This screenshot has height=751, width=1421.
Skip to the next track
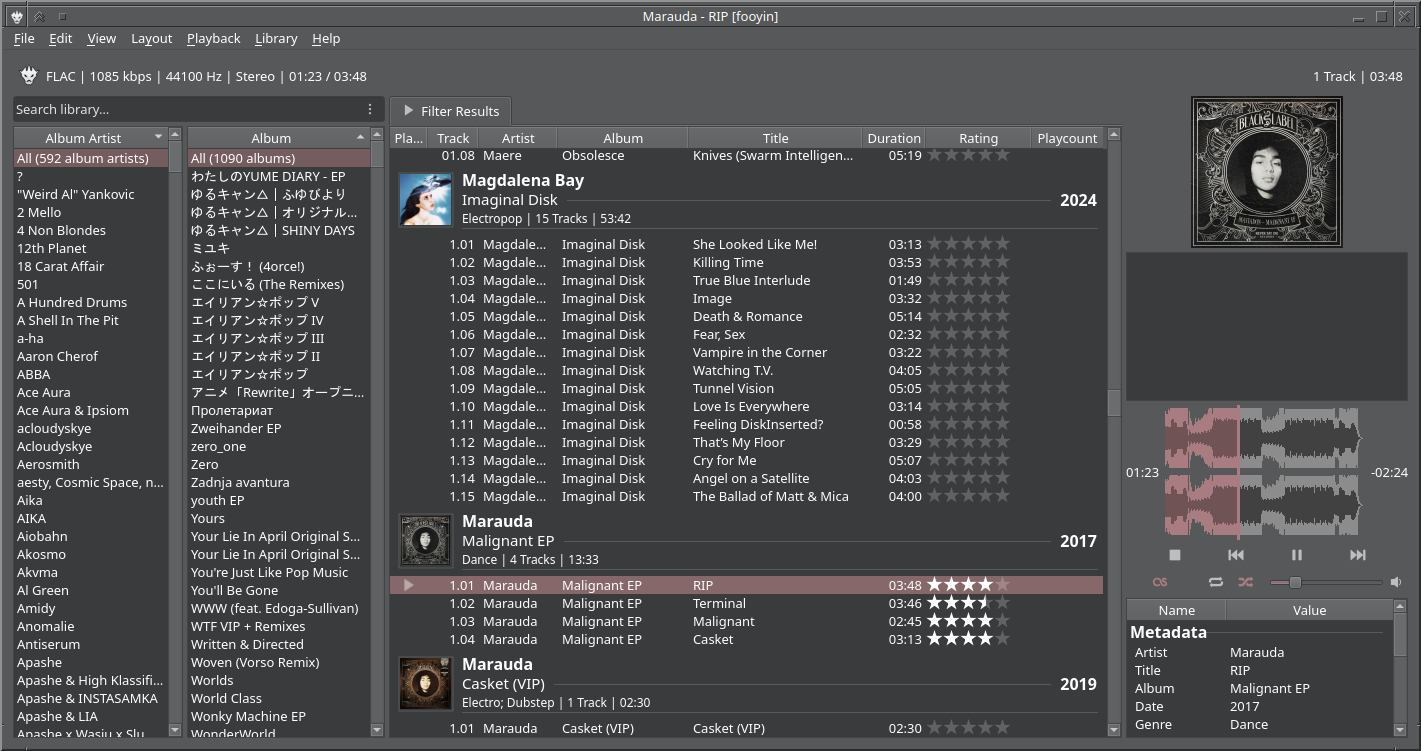click(x=1357, y=555)
